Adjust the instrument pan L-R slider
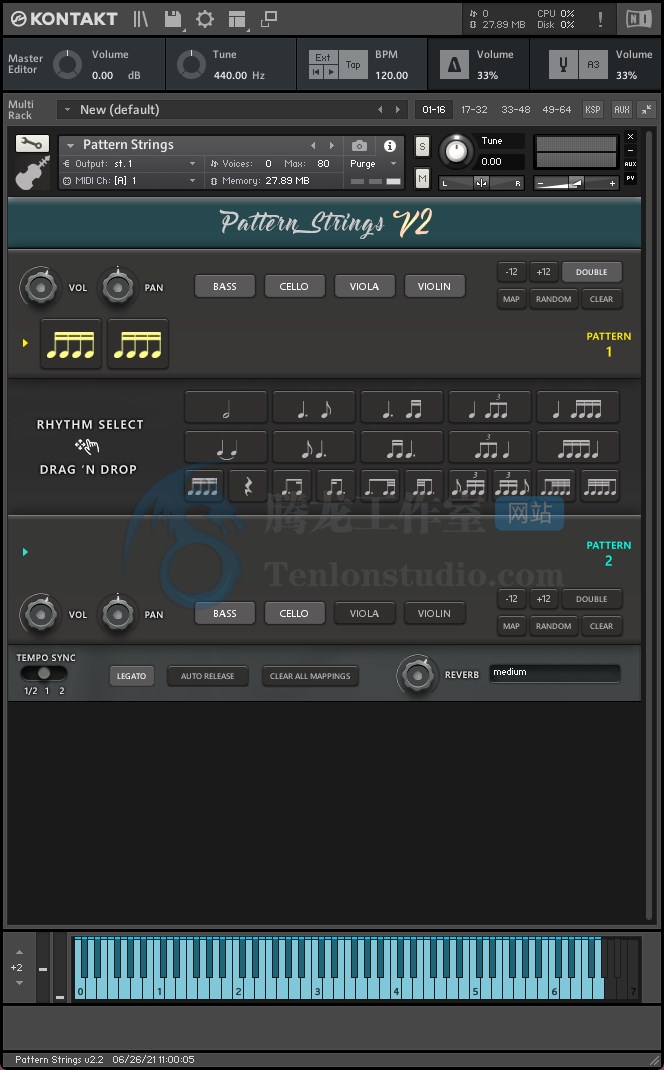This screenshot has height=1070, width=664. pos(481,183)
